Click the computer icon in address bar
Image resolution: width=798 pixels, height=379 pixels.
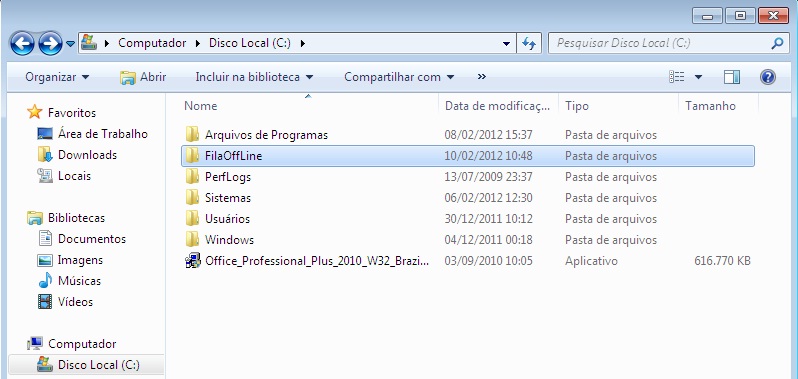point(89,43)
